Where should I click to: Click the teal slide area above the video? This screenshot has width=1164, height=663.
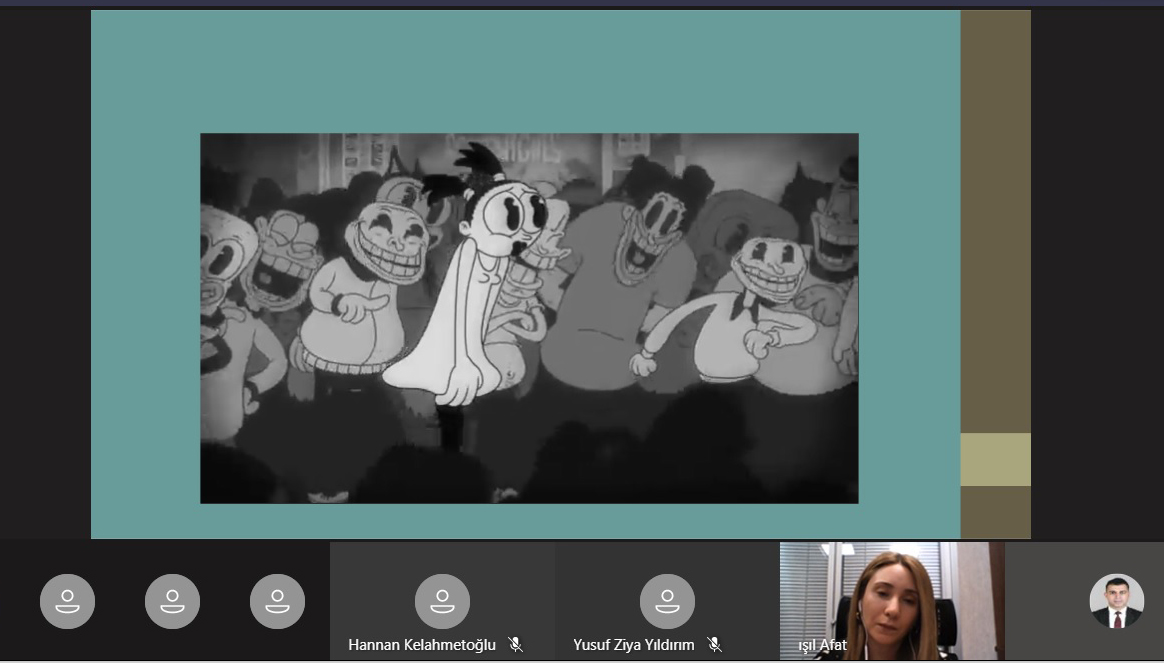pyautogui.click(x=525, y=70)
